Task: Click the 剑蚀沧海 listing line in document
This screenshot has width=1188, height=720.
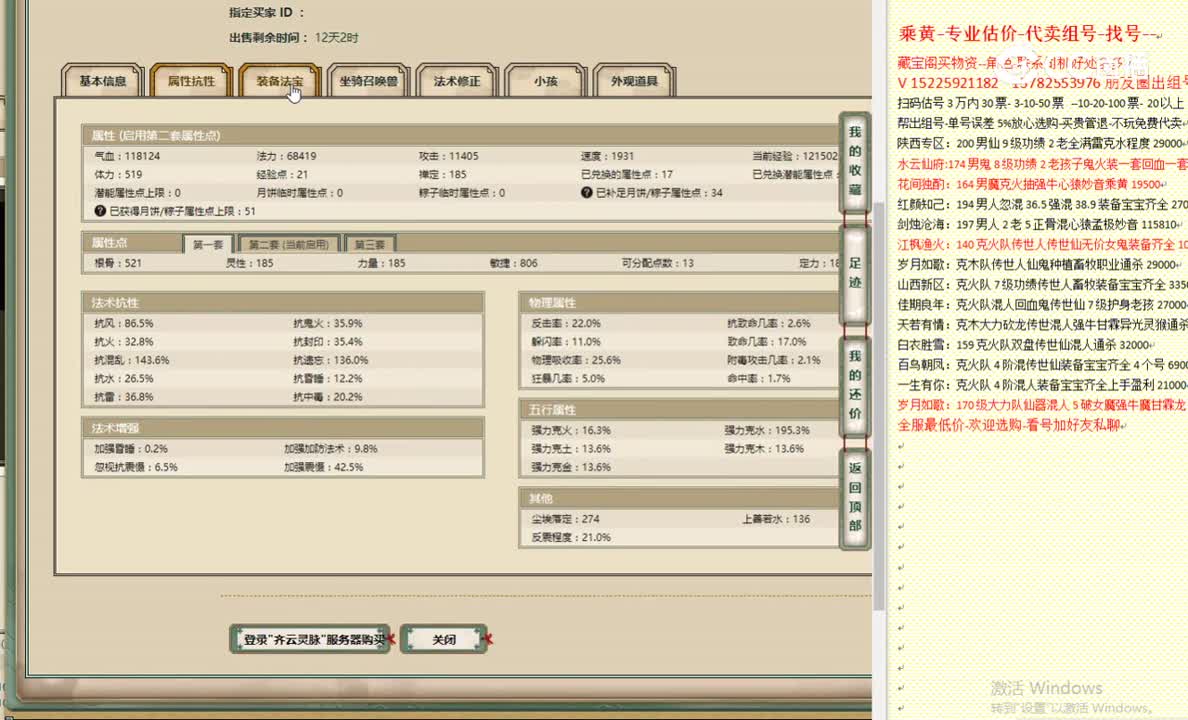Action: click(x=1040, y=224)
